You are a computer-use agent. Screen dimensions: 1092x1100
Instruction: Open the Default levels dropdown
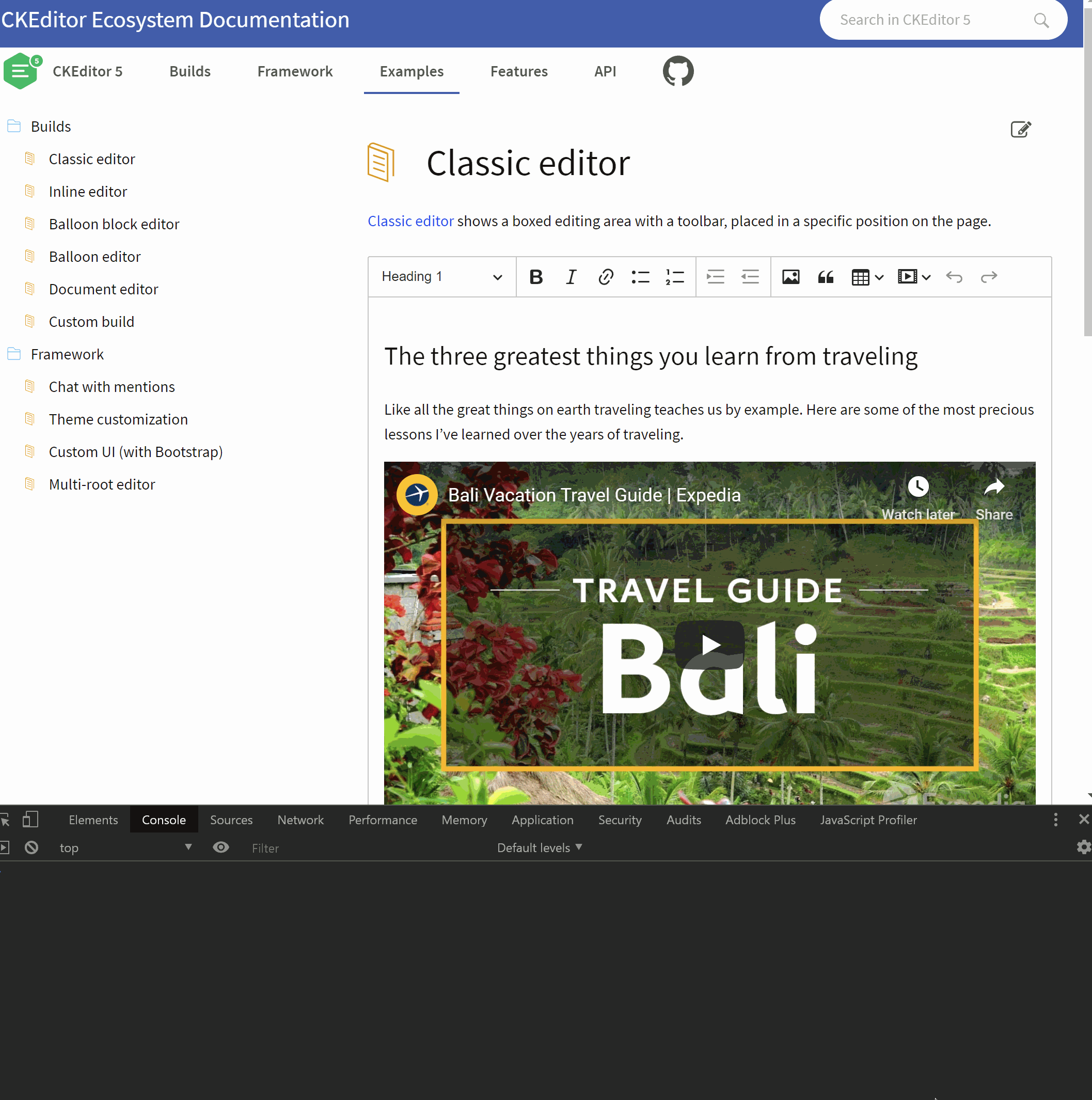click(x=539, y=847)
